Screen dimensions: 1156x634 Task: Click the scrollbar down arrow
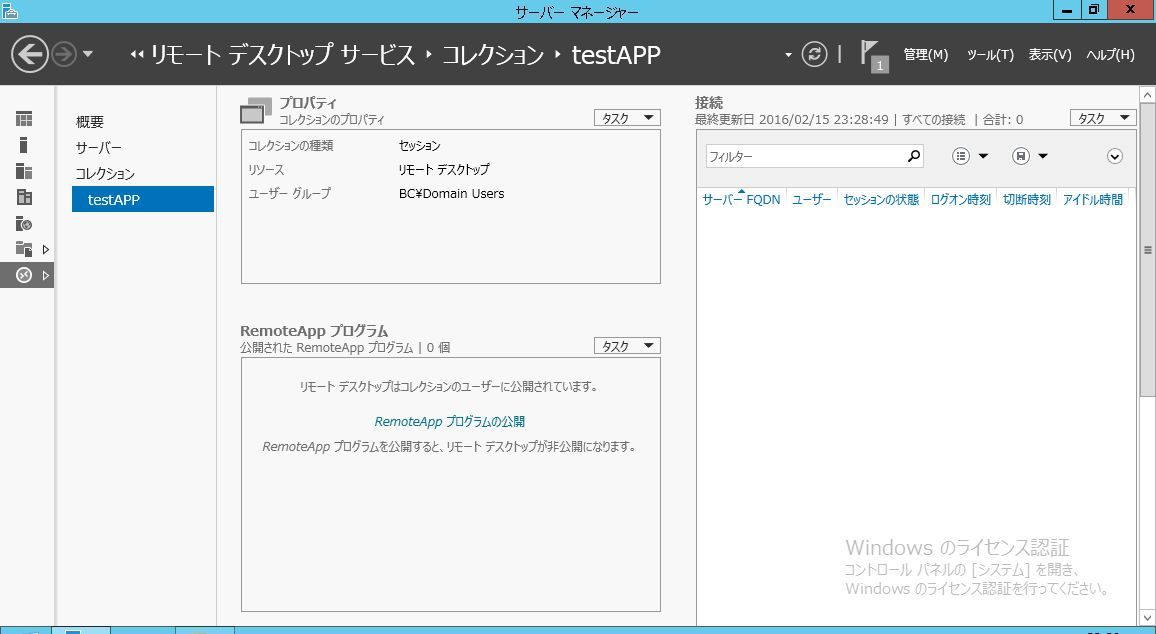(x=1148, y=618)
